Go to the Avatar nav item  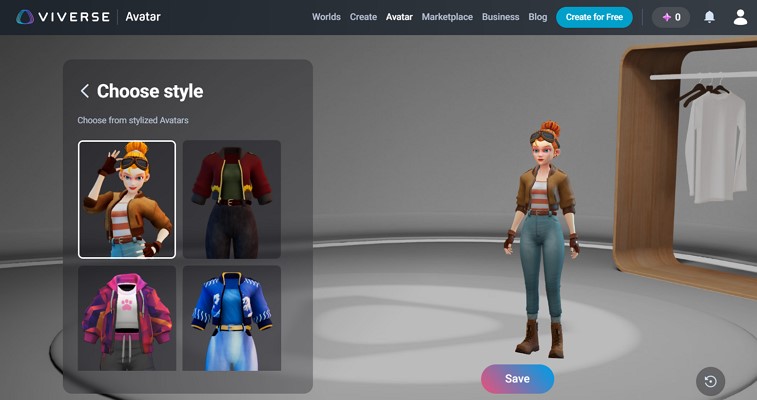pos(399,17)
